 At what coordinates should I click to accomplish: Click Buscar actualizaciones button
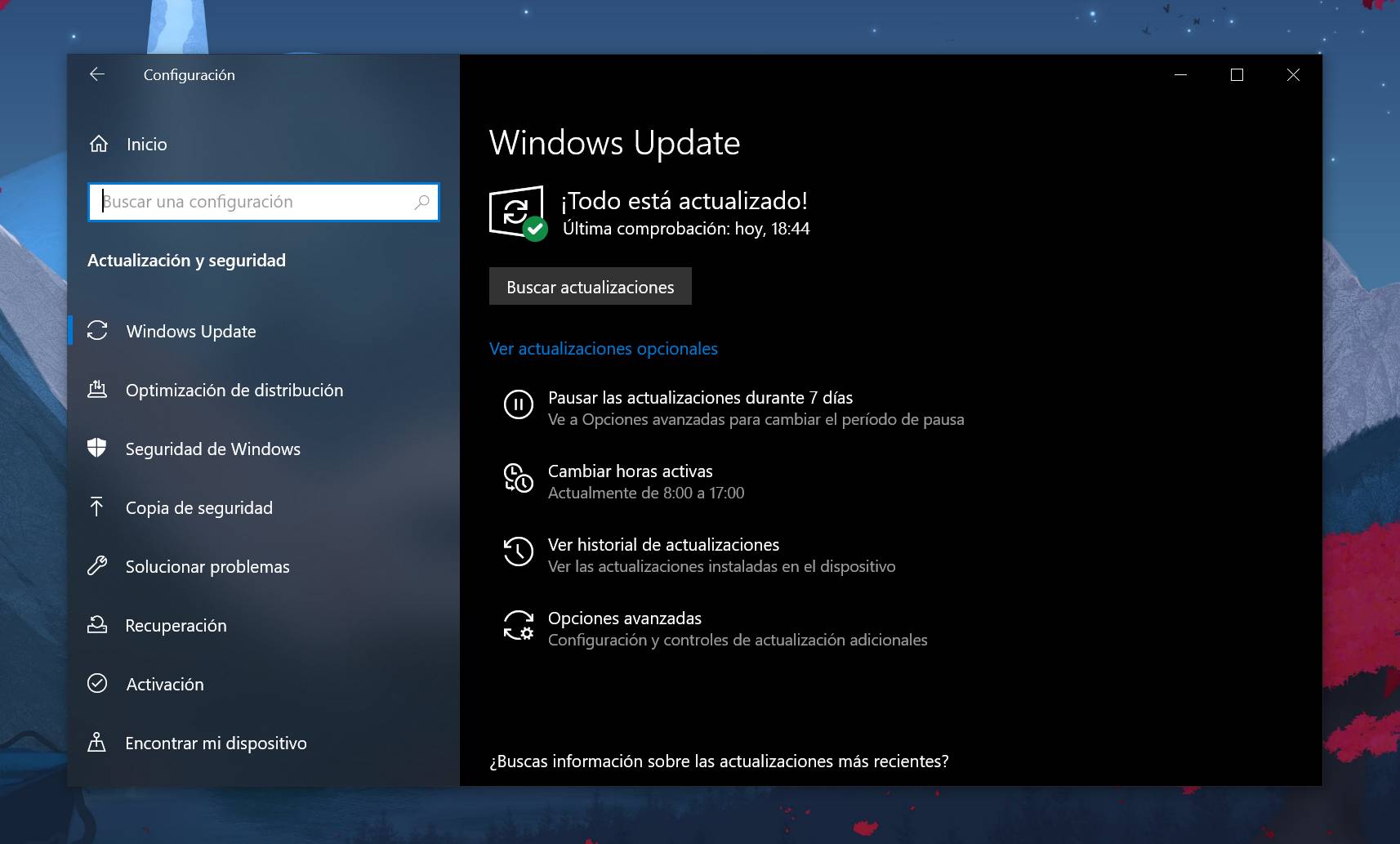point(591,287)
